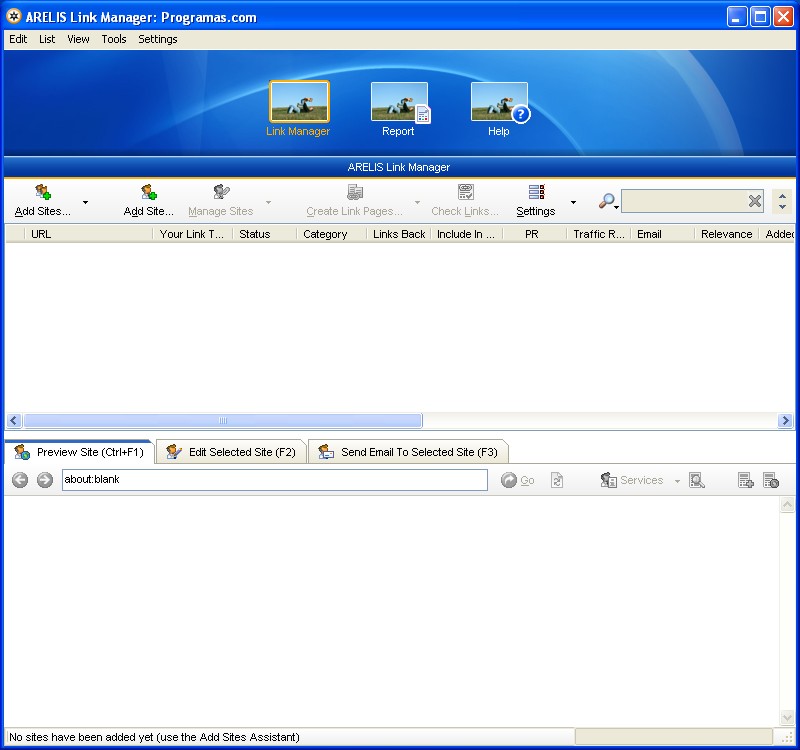Click the refresh page icon next to Go
Viewport: 800px width, 750px height.
click(557, 480)
